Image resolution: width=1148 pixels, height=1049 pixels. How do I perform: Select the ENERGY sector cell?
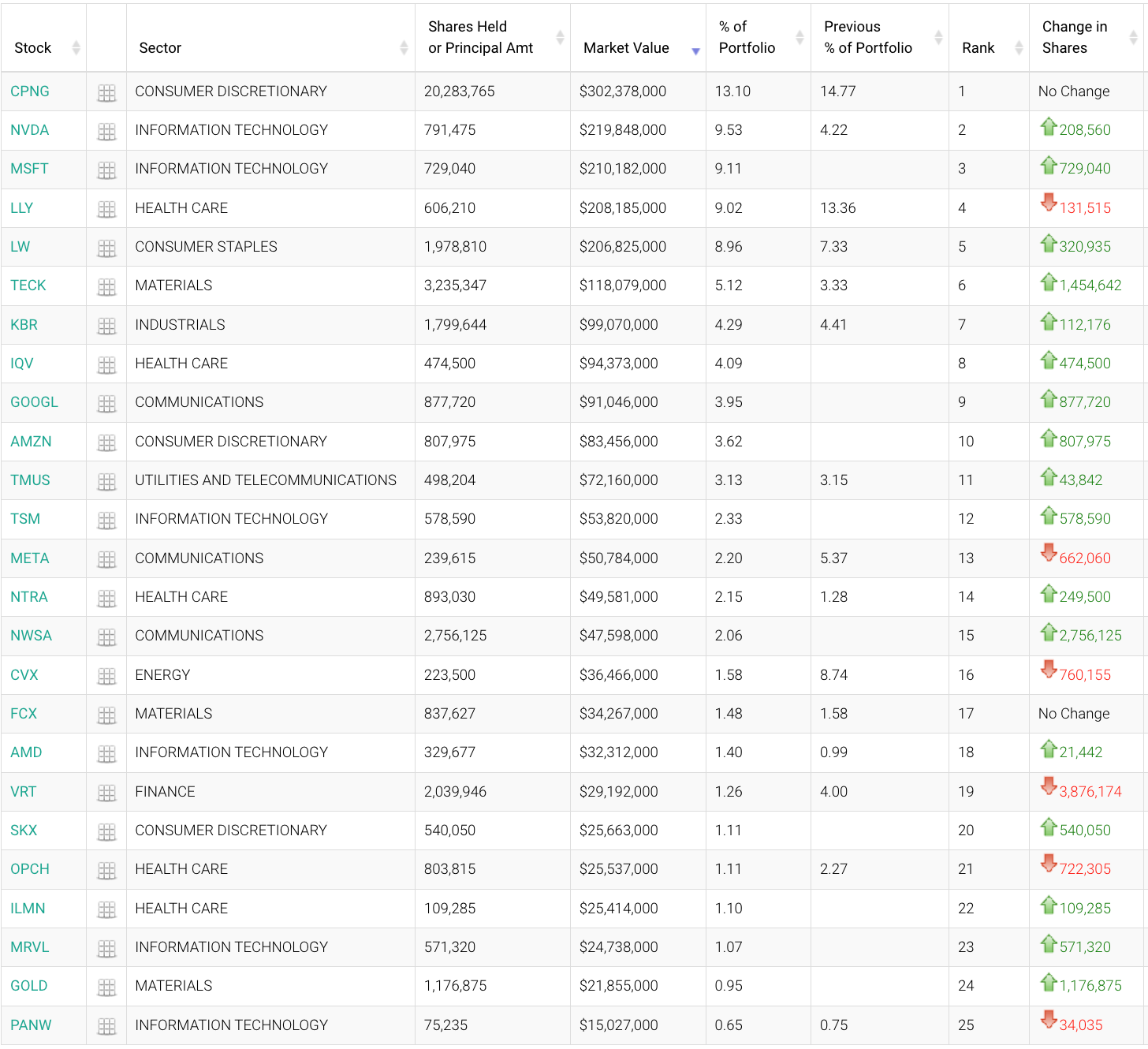pos(162,675)
